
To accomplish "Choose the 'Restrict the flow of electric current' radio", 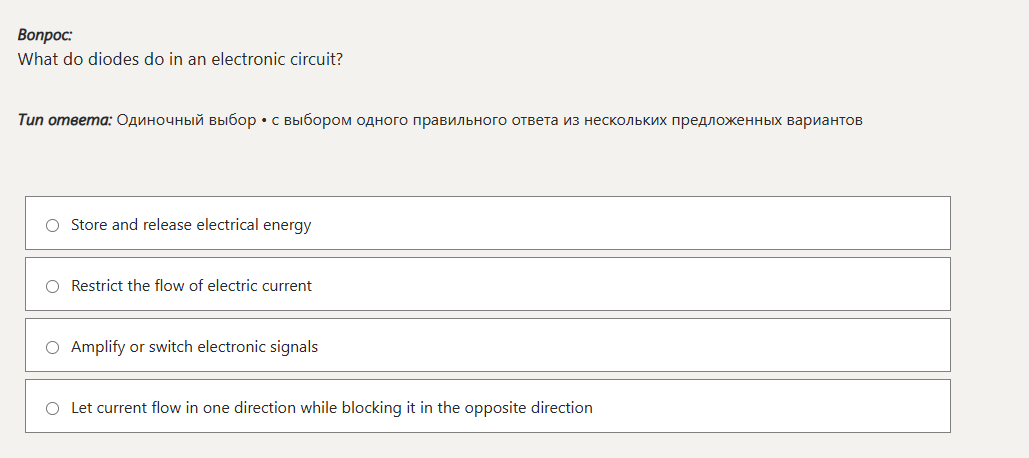I will 52,286.
